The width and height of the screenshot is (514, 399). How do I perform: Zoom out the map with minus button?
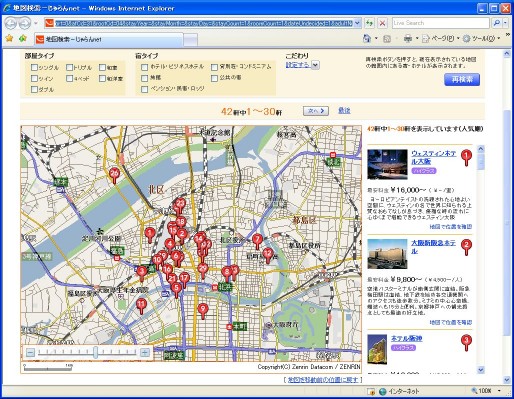pos(30,352)
